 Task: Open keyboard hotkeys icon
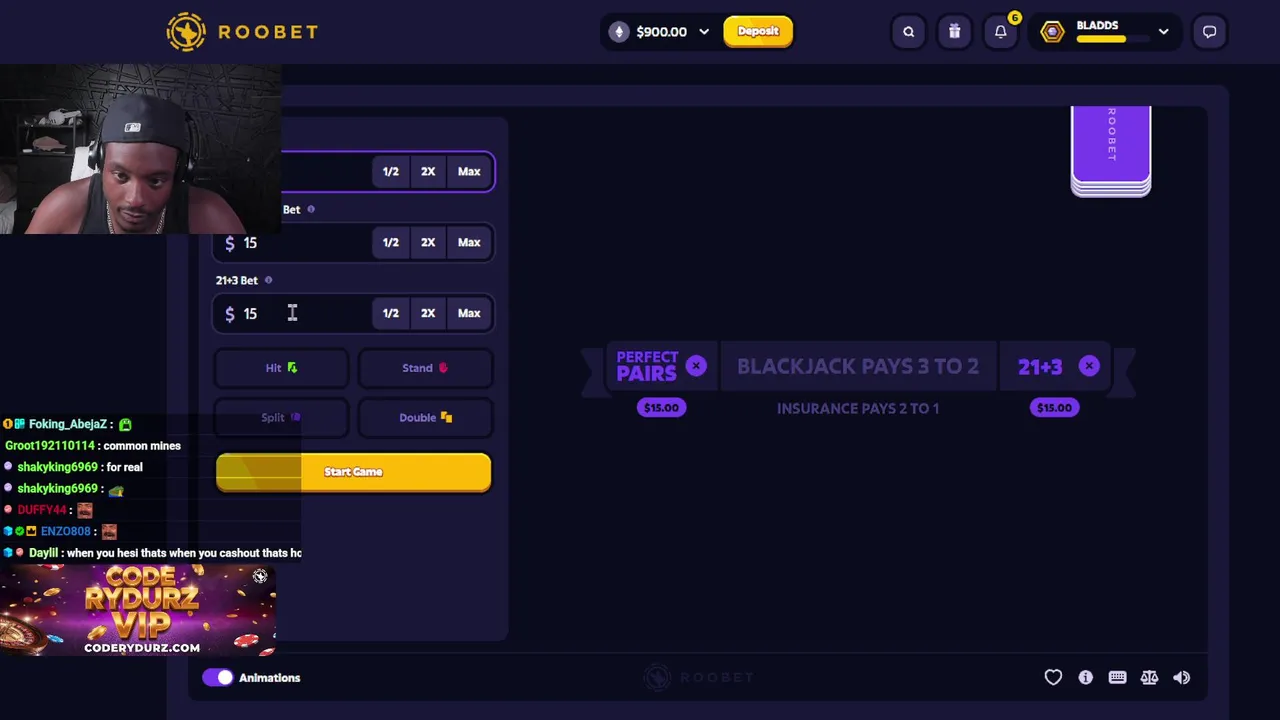[1117, 678]
